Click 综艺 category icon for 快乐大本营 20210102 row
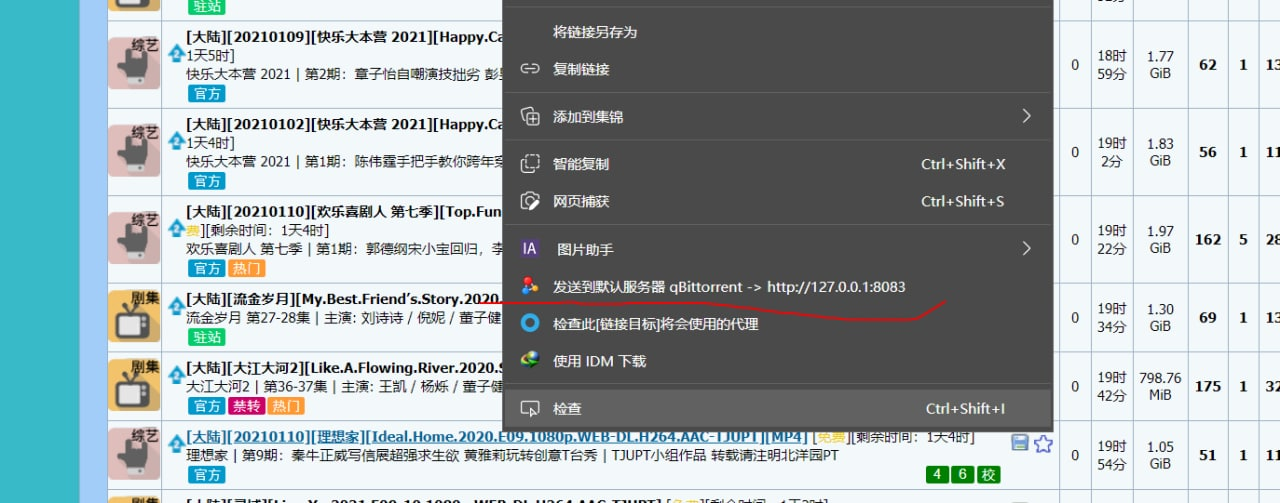Viewport: 1280px width, 503px height. click(x=134, y=151)
